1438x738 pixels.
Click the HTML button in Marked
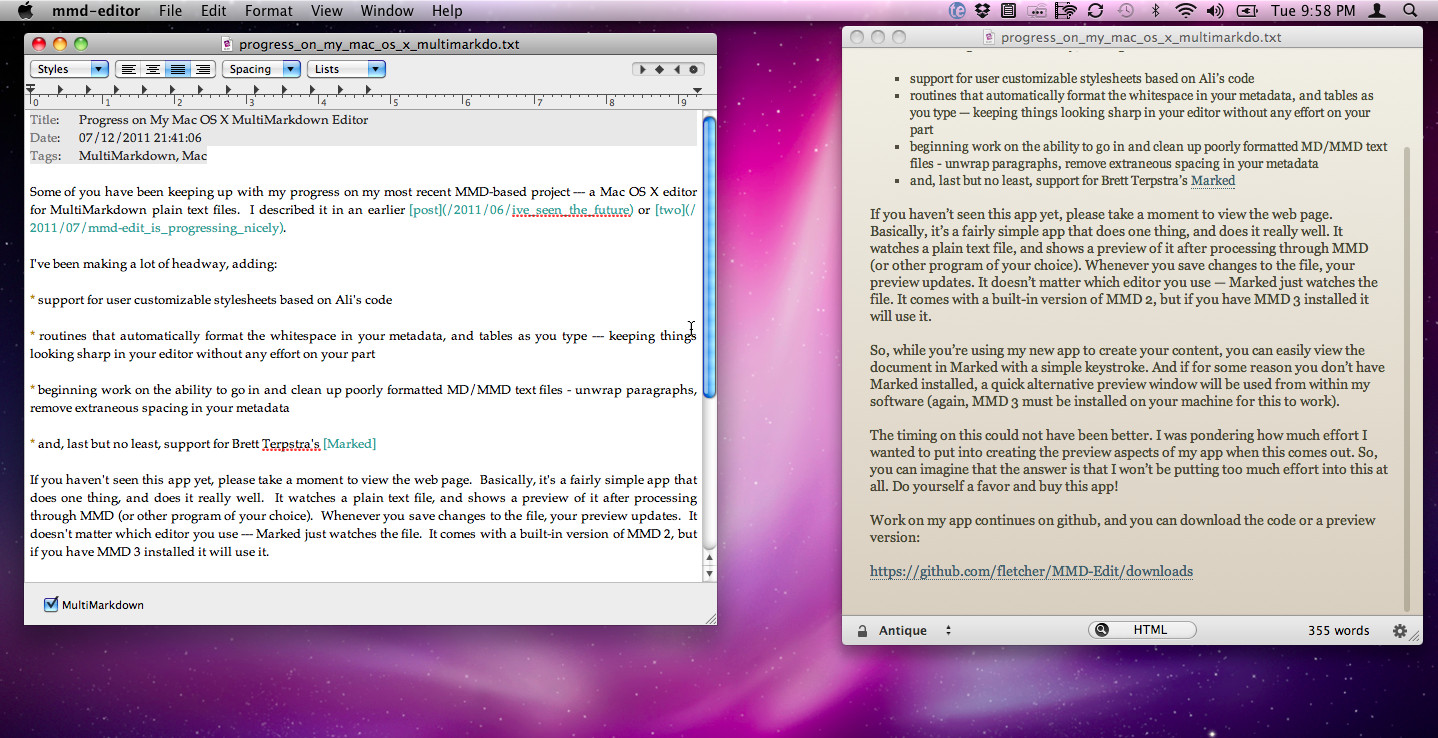[x=1142, y=630]
